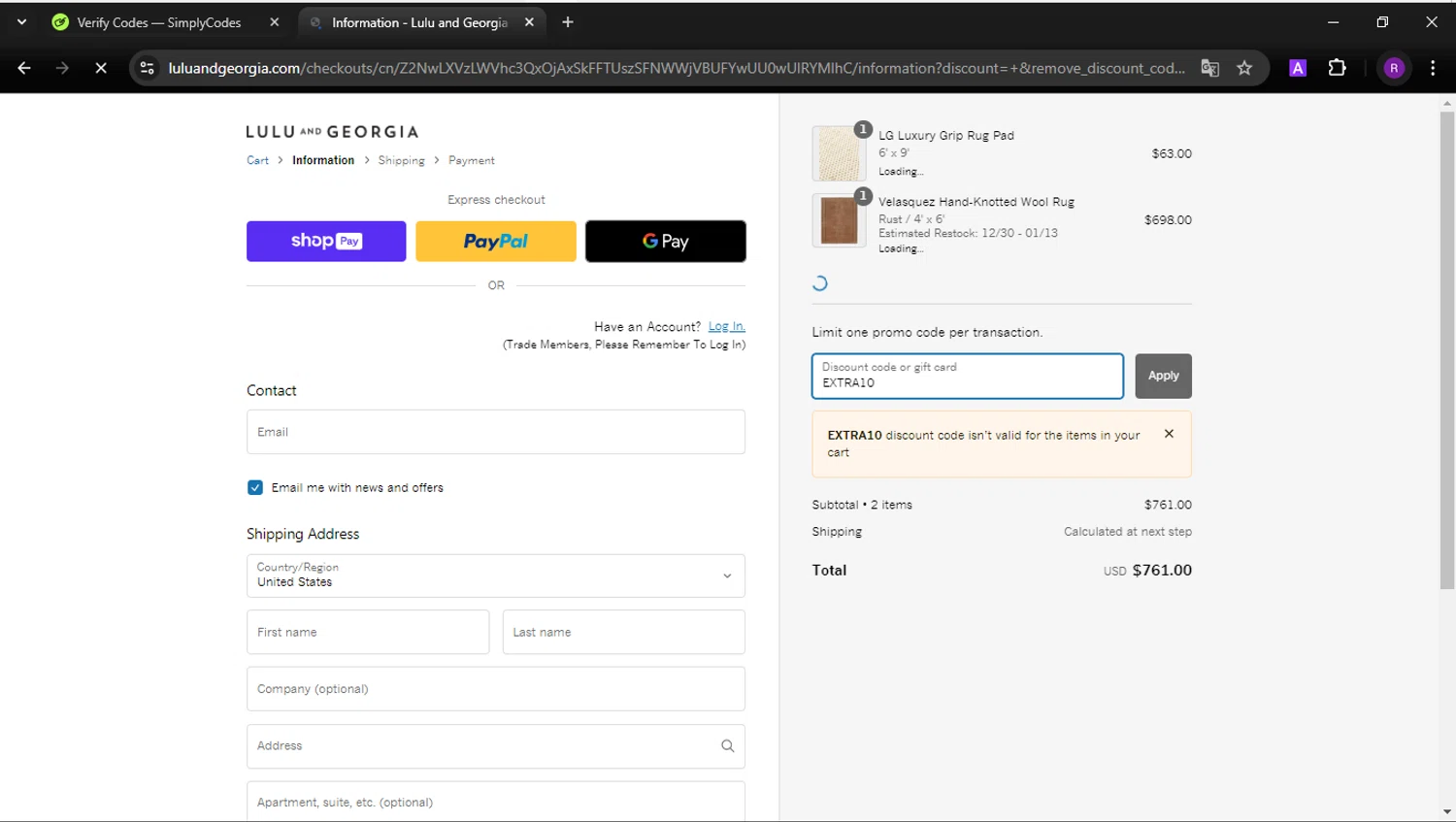This screenshot has height=822, width=1456.
Task: Bookmark this page with star icon
Action: (x=1244, y=68)
